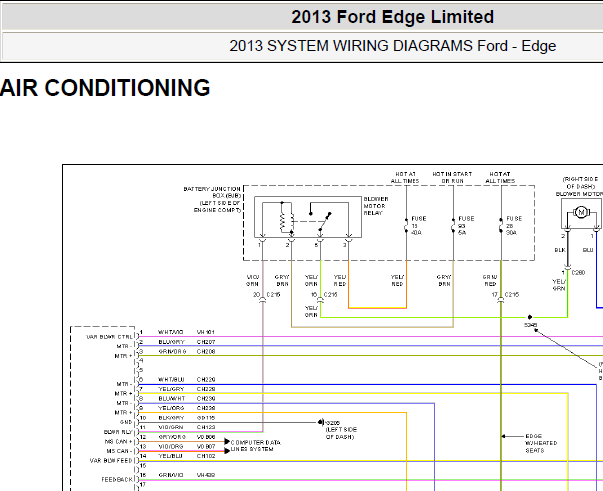Select "2013 SYSTEM WIRING DIAGRAMS Ford - Edge" subtitle
Screen dimensions: 603x491
coord(393,46)
